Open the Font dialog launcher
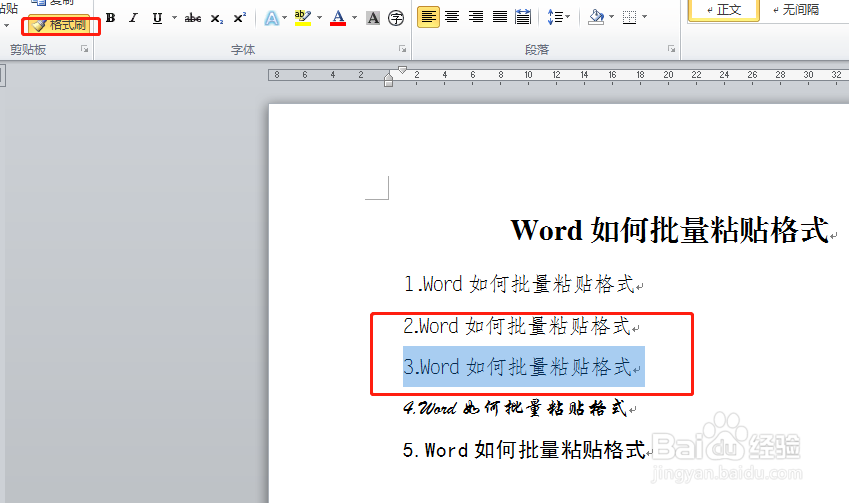This screenshot has height=503, width=849. (402, 49)
